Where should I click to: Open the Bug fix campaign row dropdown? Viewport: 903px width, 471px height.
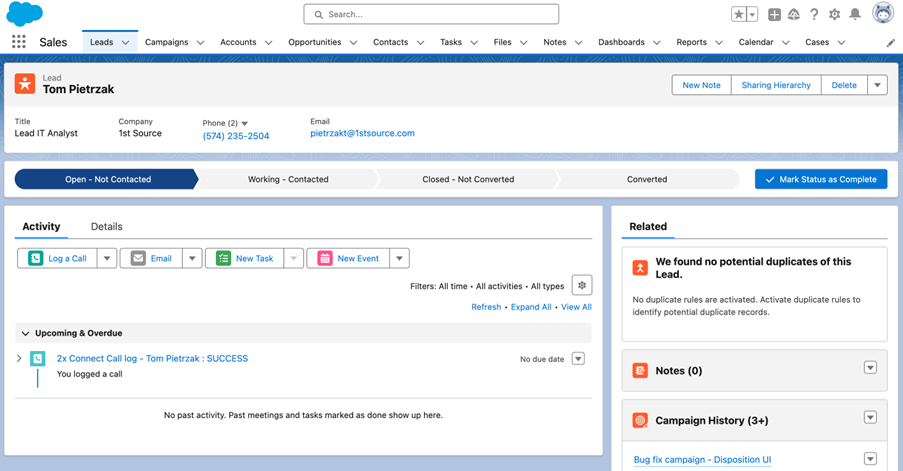point(871,459)
